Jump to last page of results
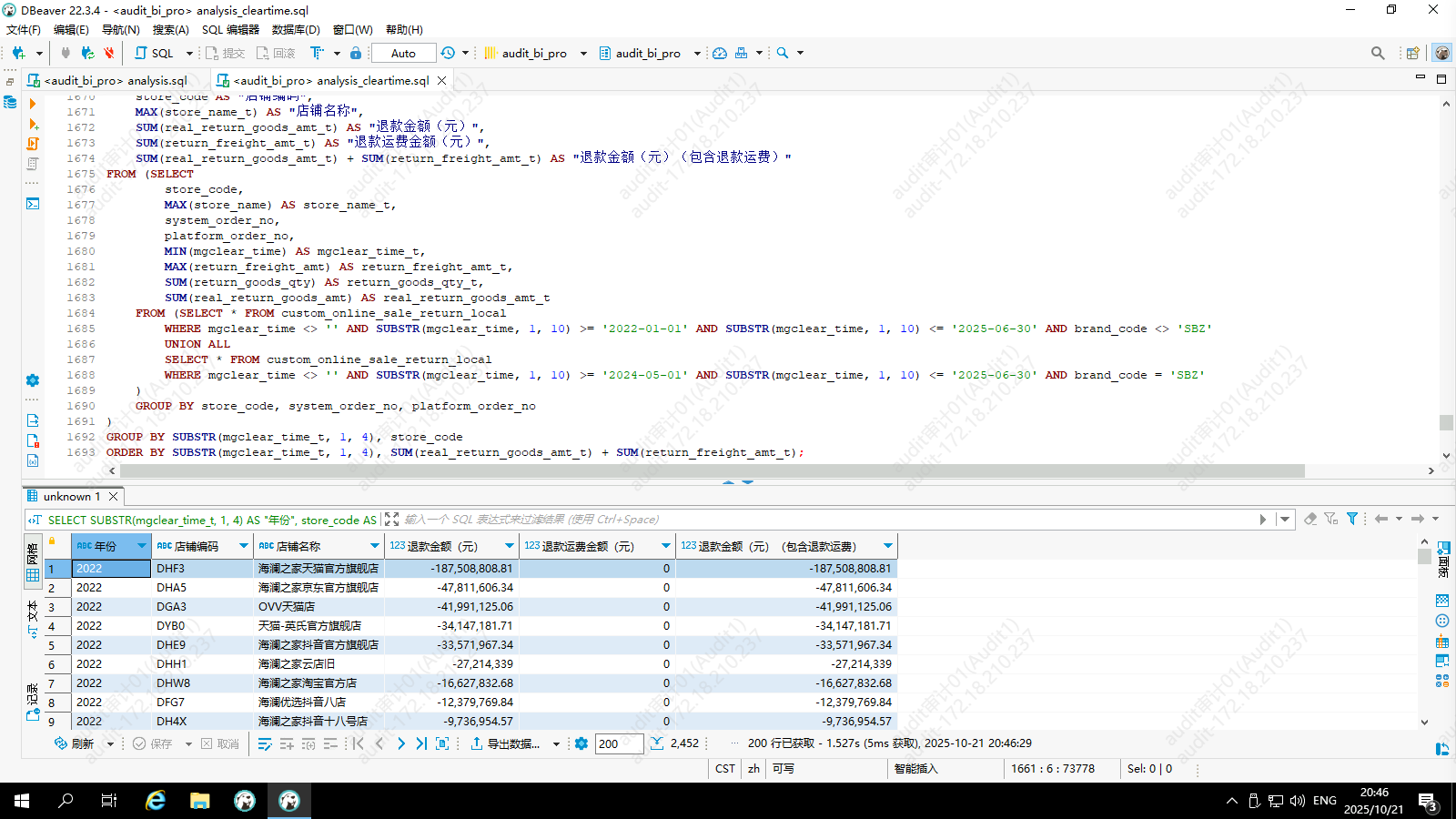Screen dimensions: 1456x819 coord(421,743)
